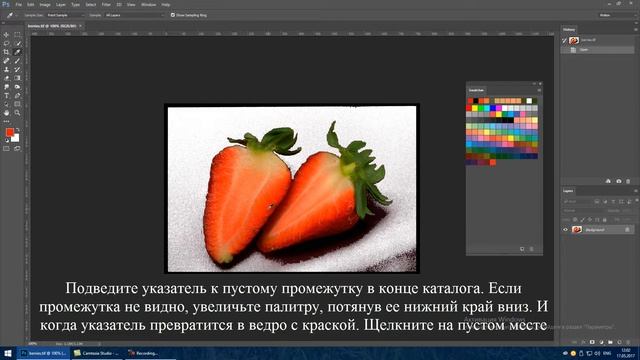The width and height of the screenshot is (640, 360).
Task: Create new snapshot in History panel
Action: click(619, 181)
